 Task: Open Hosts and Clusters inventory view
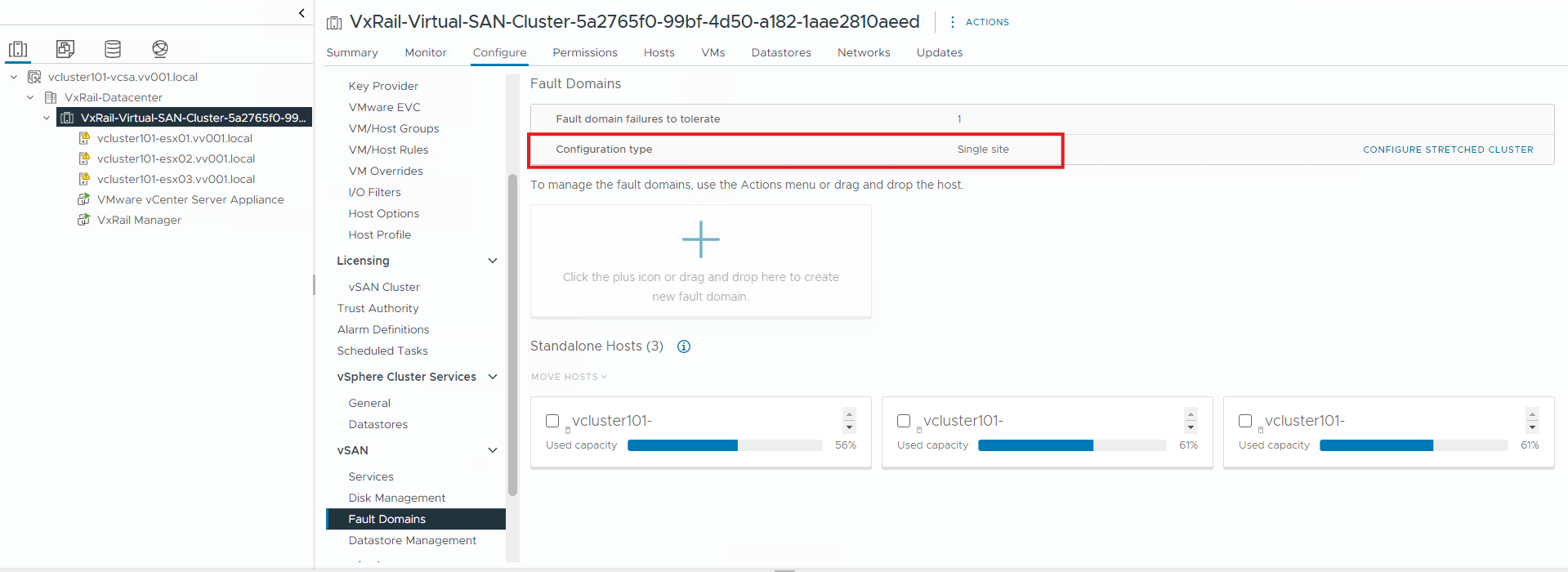[18, 49]
